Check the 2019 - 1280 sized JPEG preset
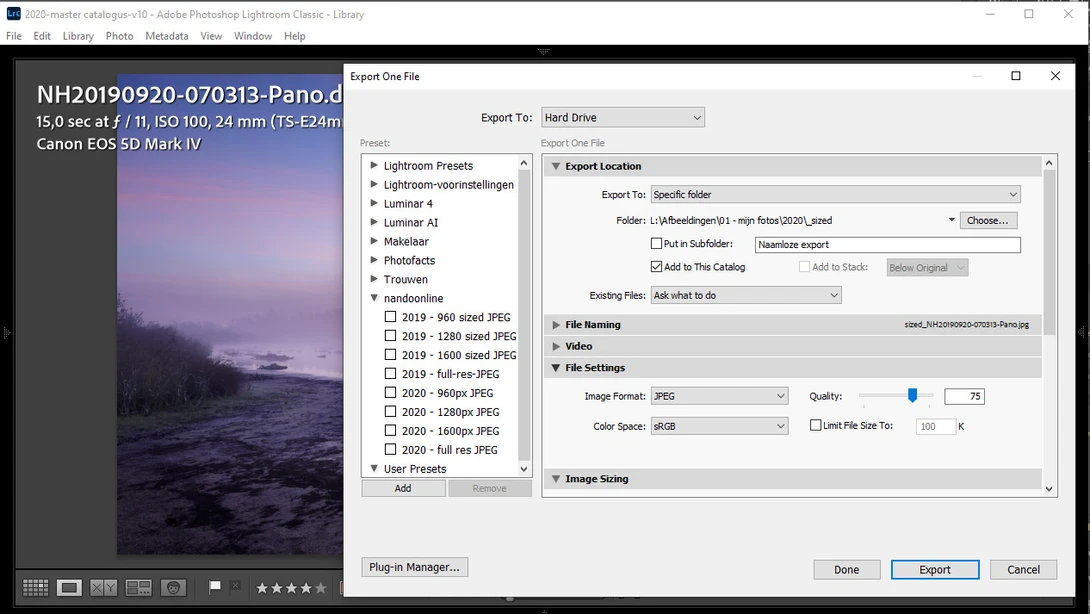The width and height of the screenshot is (1090, 614). pyautogui.click(x=391, y=335)
